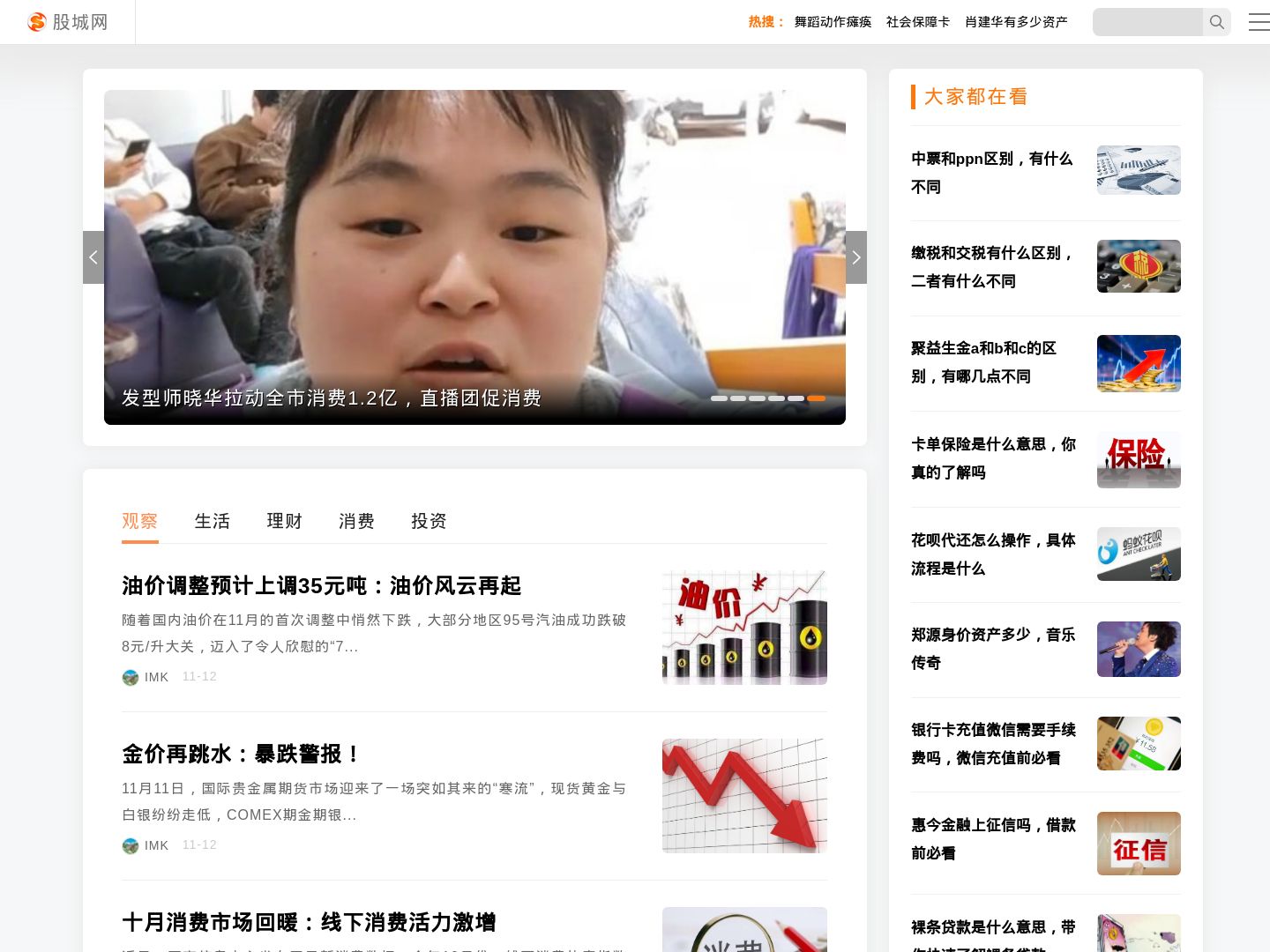Screen dimensions: 1270x952
Task: Click summary text 随着国内油价在11月的首次调整
Action: tap(374, 633)
